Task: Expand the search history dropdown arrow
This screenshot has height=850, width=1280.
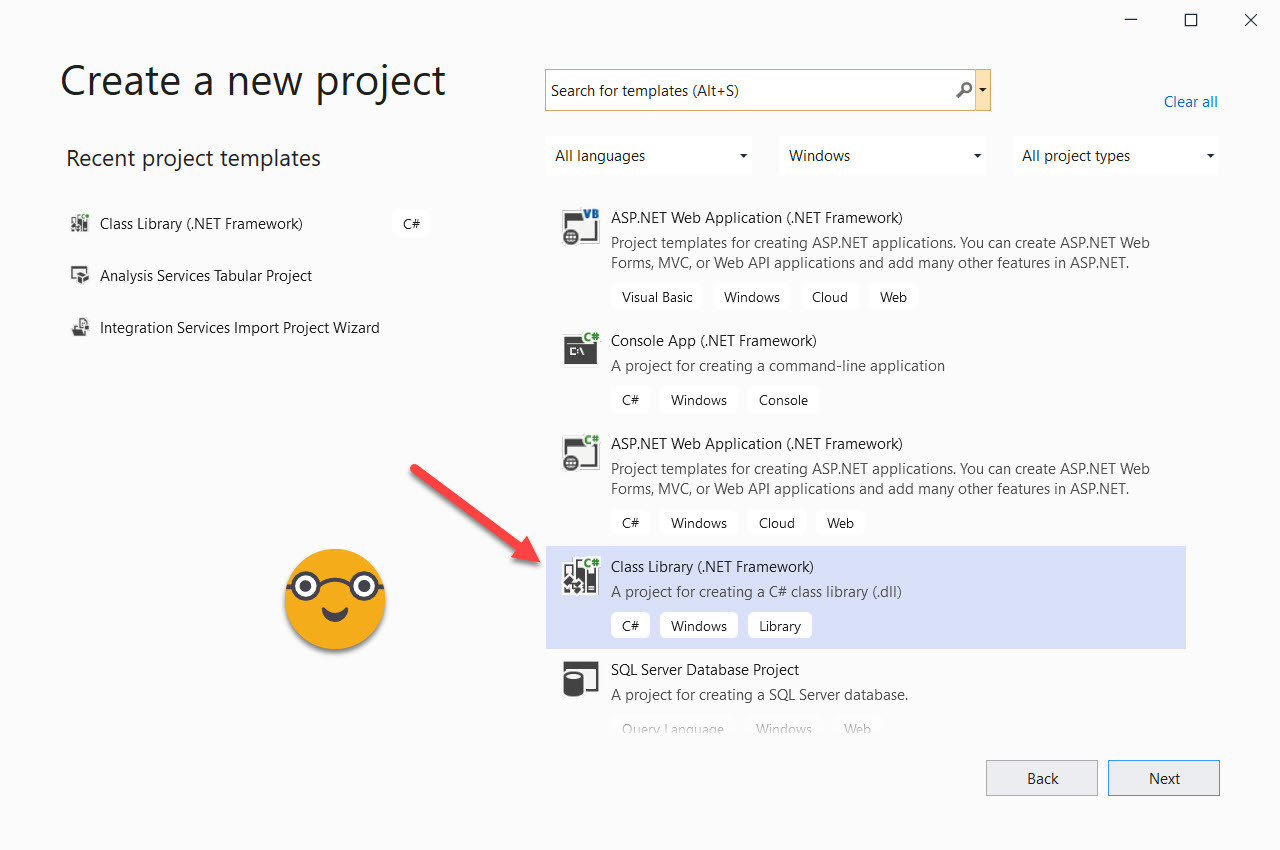Action: 983,90
